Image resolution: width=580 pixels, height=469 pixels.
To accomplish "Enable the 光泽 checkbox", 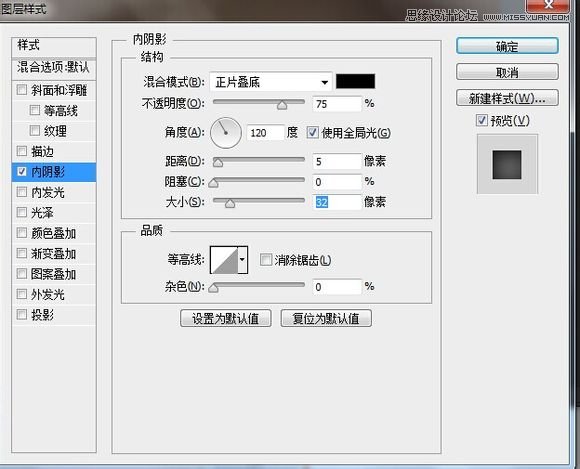I will (22, 212).
